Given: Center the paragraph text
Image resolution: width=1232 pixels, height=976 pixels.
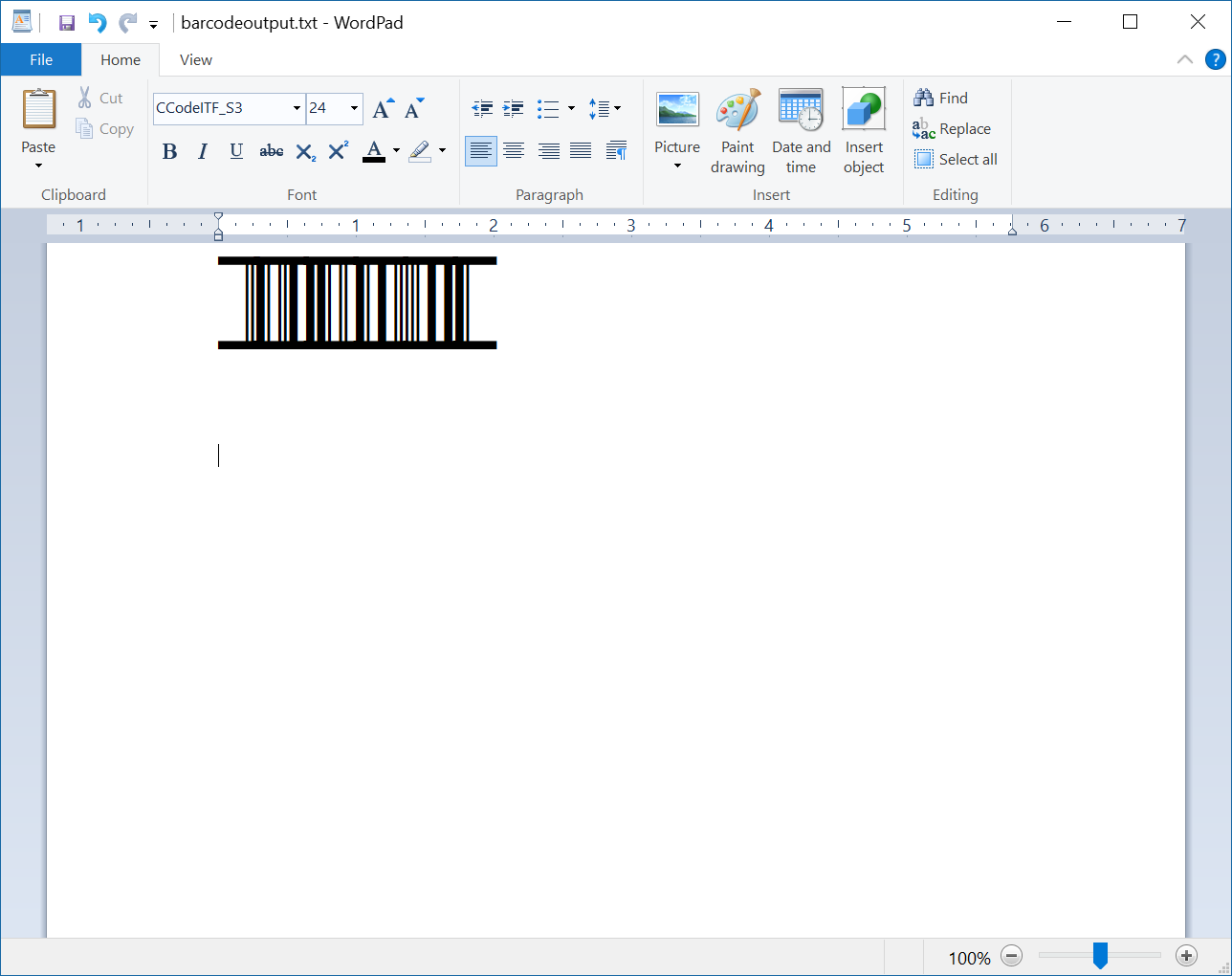Looking at the screenshot, I should click(x=514, y=151).
